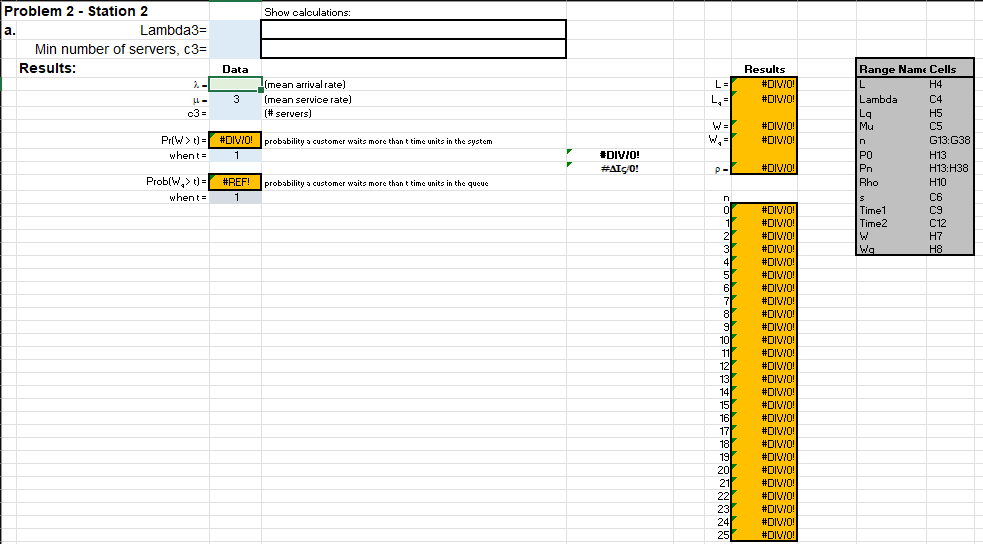The height and width of the screenshot is (544, 983).
Task: Click the rho result cell showing #DIV/0!
Action: tap(764, 167)
